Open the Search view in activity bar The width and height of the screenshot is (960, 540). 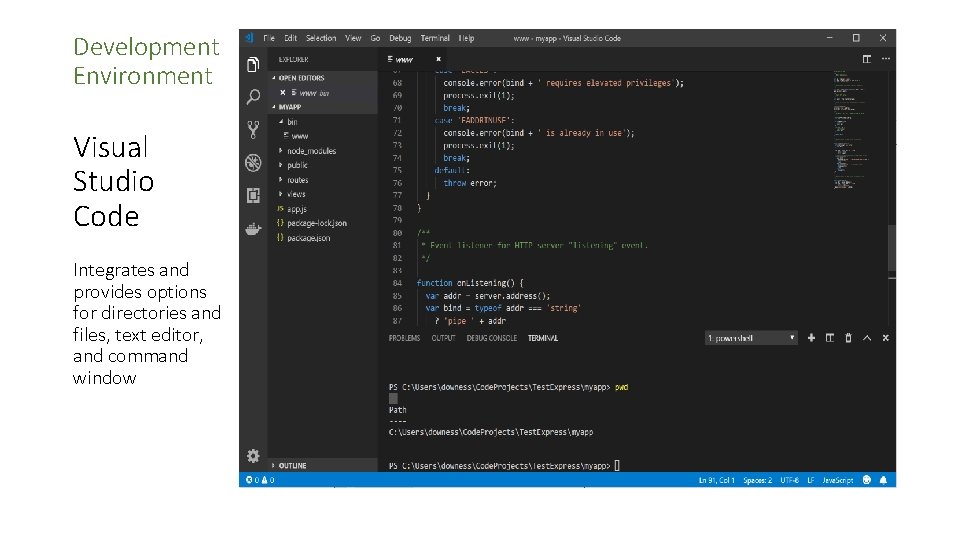253,97
